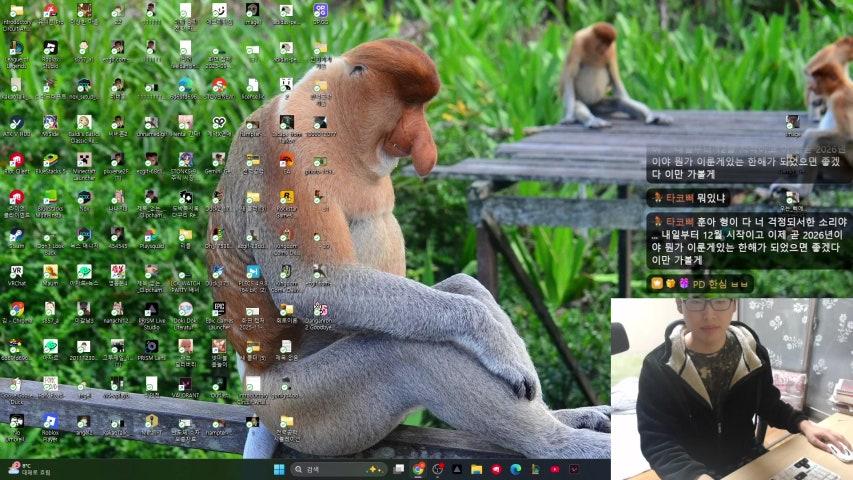Launch Steam from the desktop
Screen dimensions: 853x480
click(16, 234)
